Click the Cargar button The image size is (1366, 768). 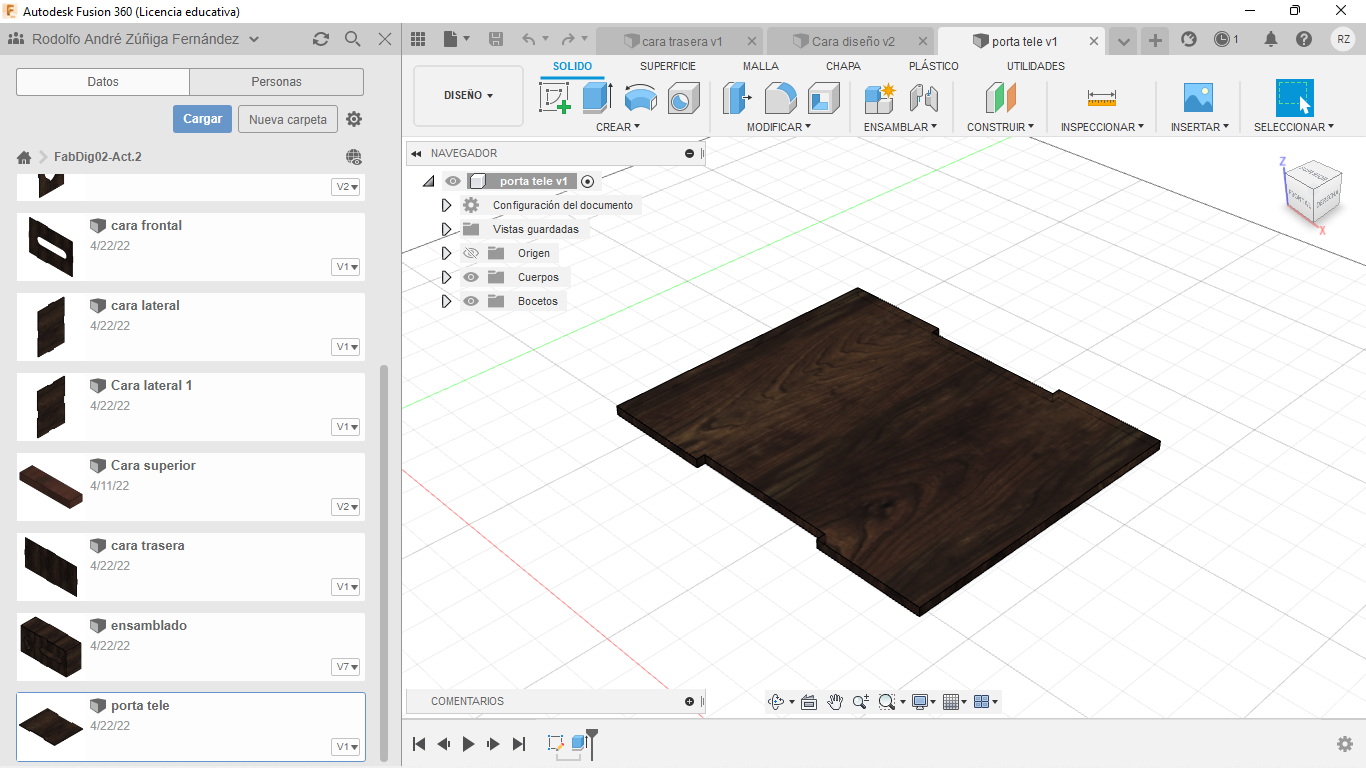202,119
